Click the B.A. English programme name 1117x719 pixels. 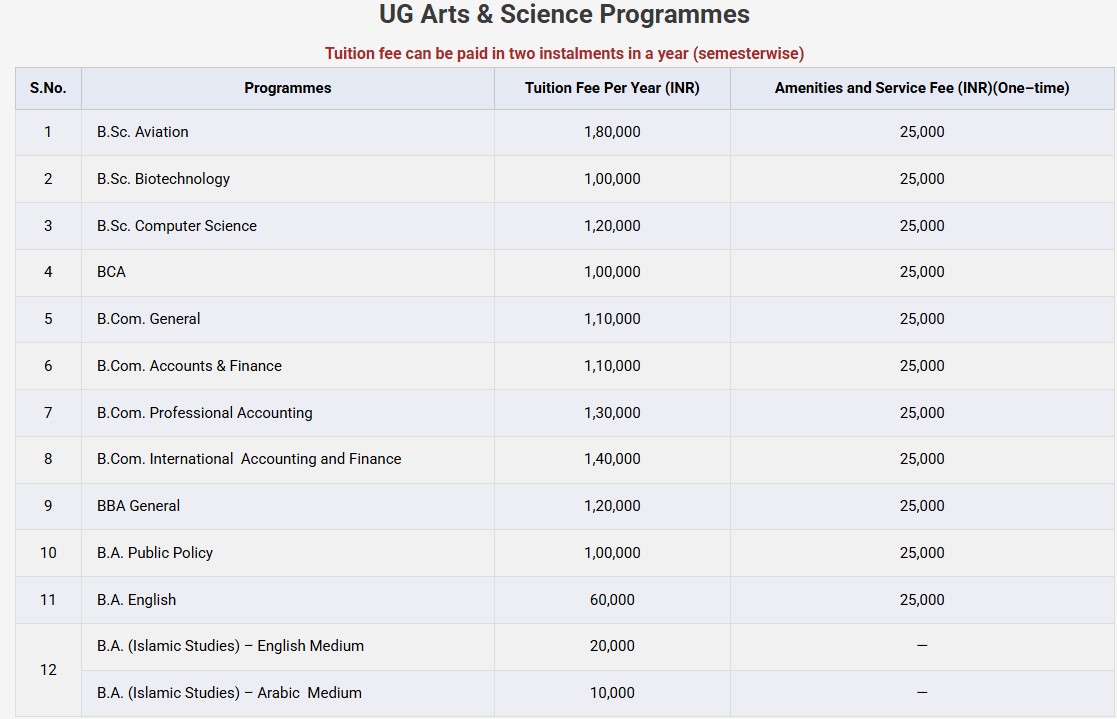[136, 600]
